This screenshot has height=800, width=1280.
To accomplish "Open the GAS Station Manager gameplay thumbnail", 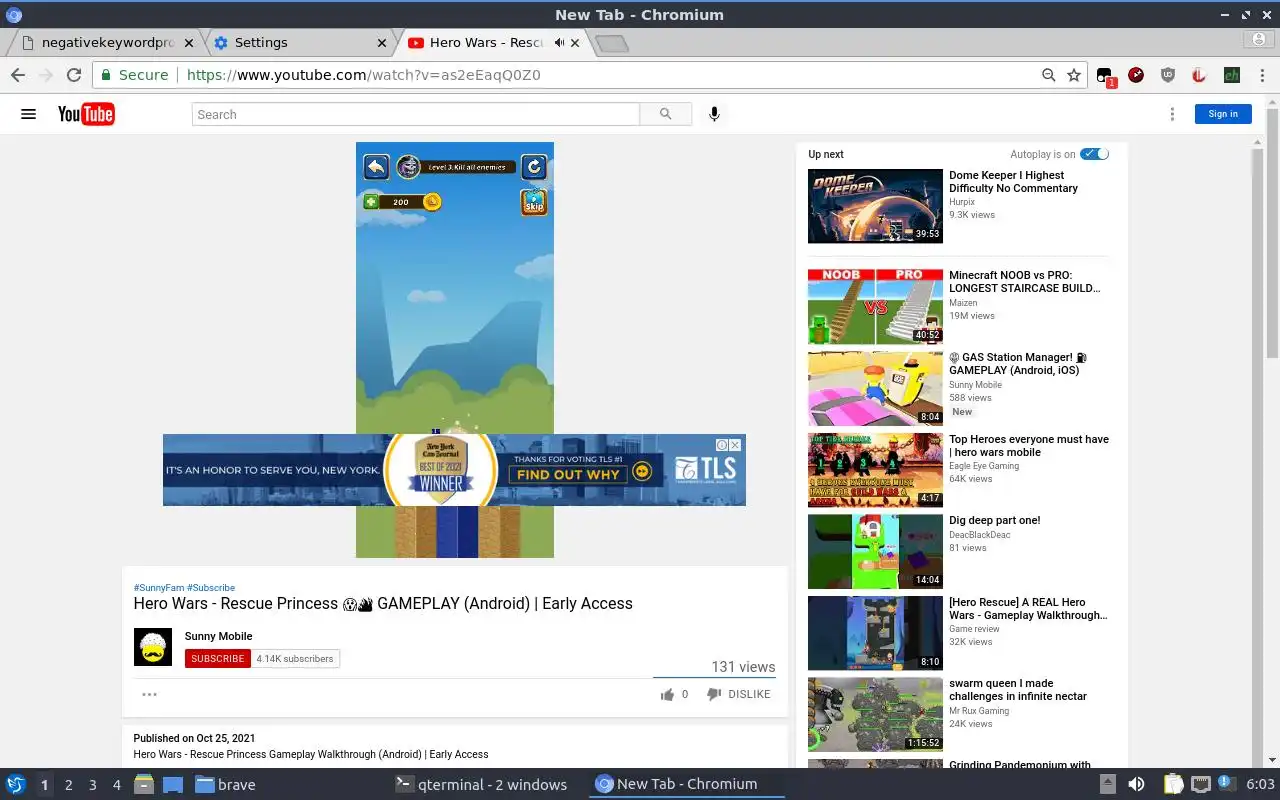I will click(875, 388).
